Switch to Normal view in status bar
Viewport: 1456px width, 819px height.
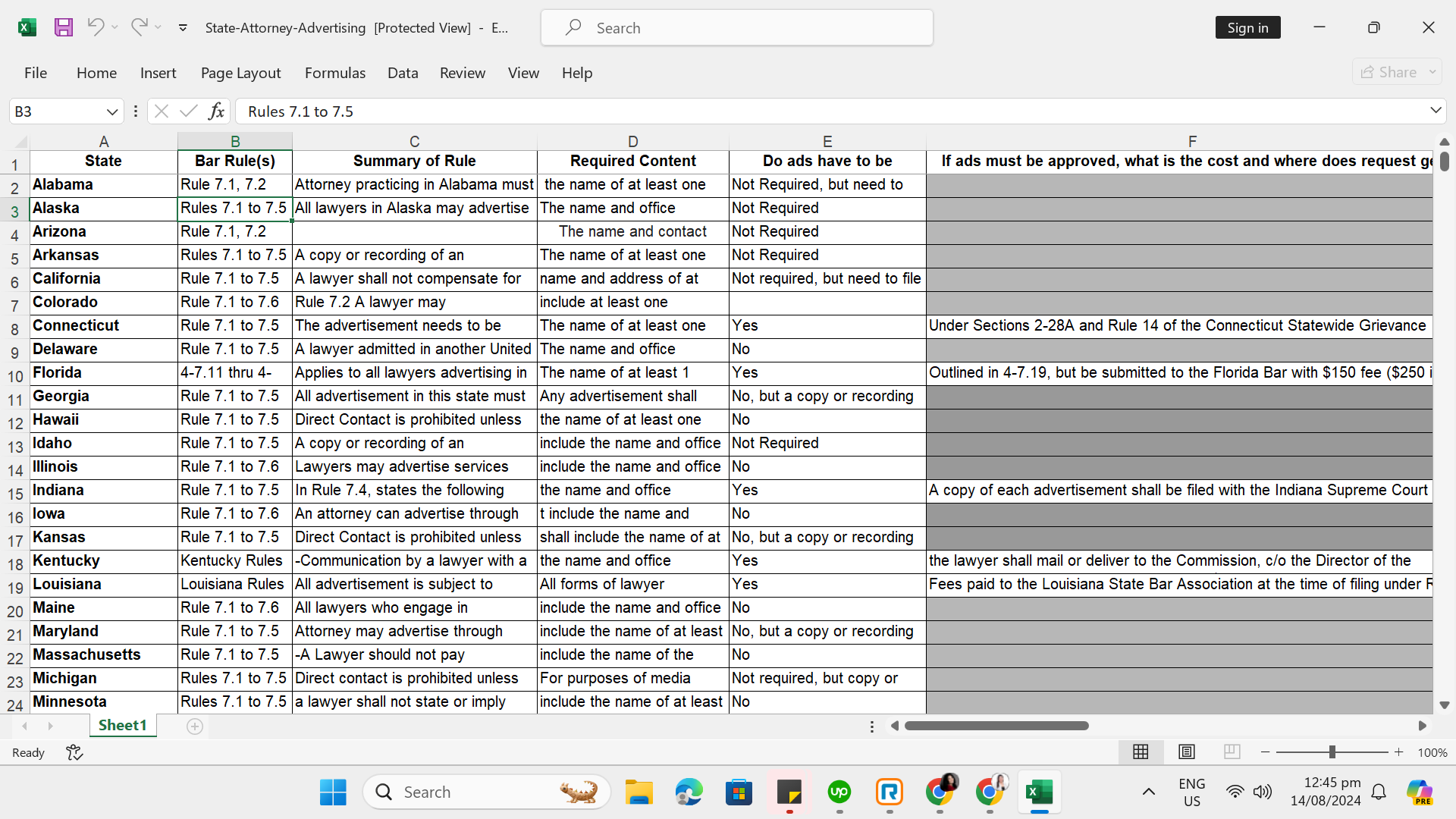1141,752
